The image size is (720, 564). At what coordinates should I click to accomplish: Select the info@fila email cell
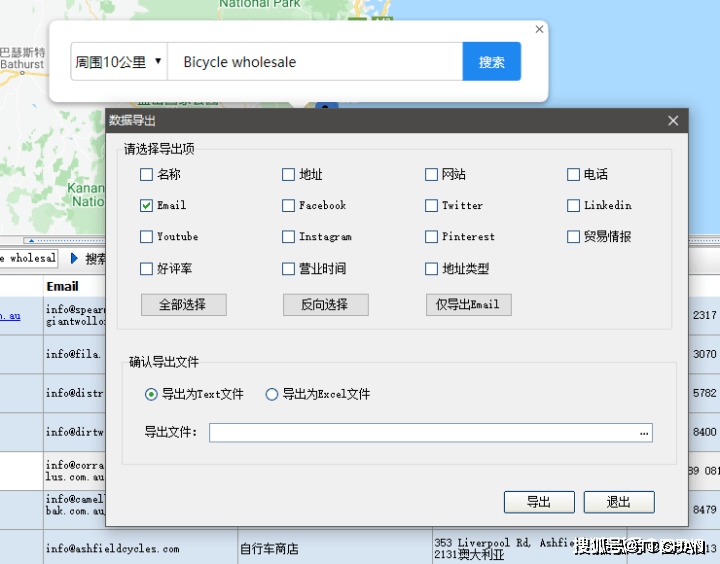click(74, 354)
